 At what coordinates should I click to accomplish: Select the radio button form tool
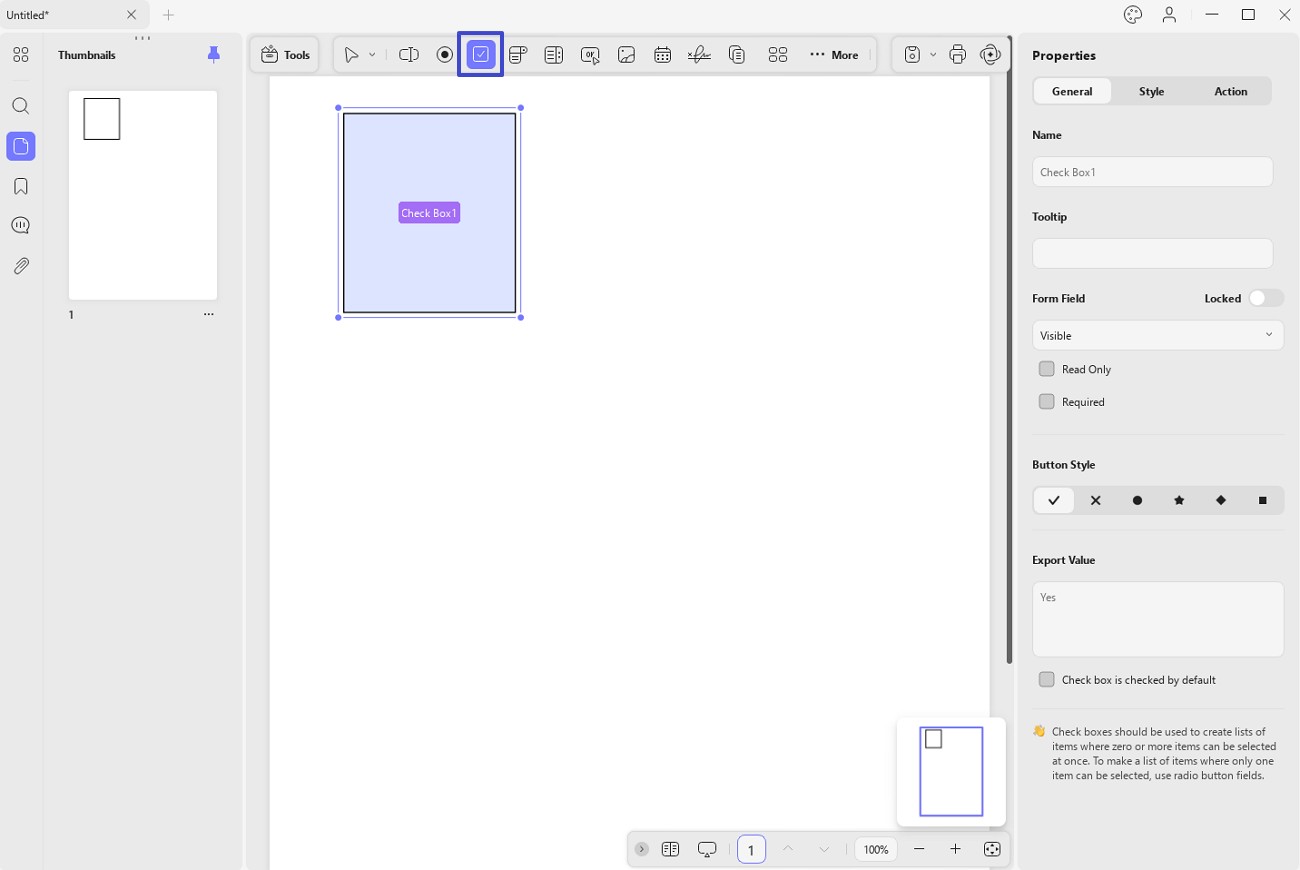click(445, 55)
